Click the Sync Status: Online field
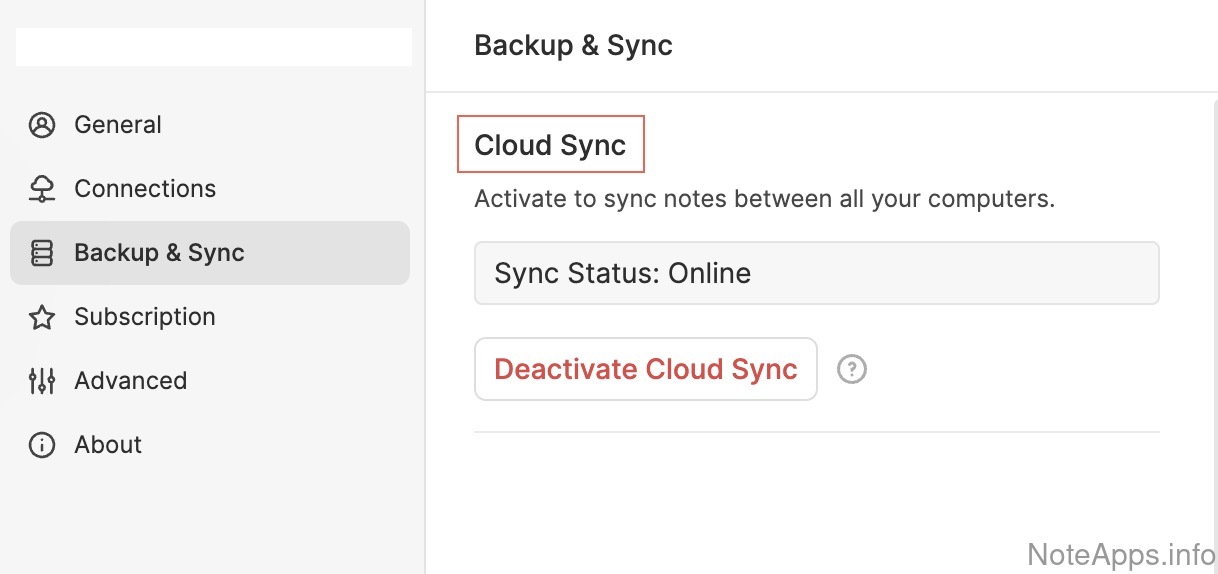Screen dimensions: 1218x574 coord(816,273)
